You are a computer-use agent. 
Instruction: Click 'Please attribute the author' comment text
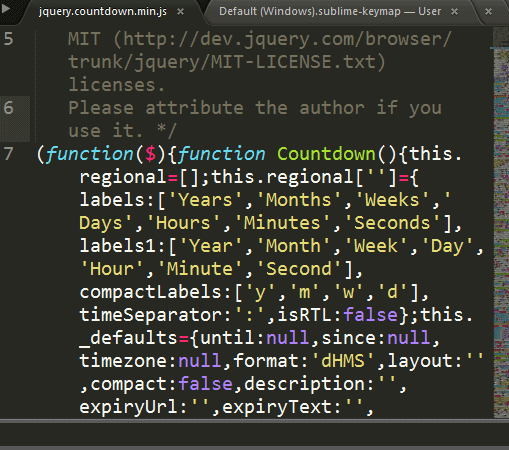pyautogui.click(x=217, y=108)
